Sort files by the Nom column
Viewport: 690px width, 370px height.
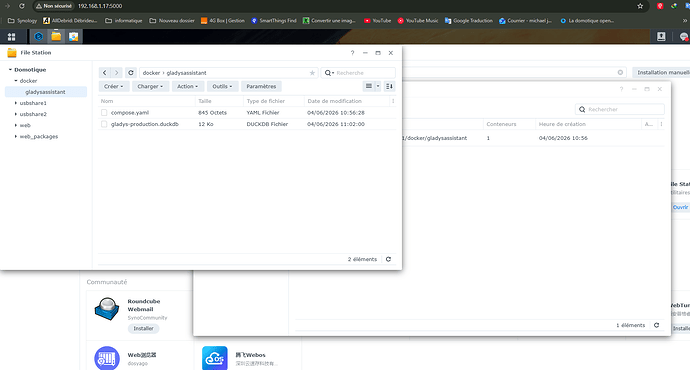pyautogui.click(x=147, y=101)
